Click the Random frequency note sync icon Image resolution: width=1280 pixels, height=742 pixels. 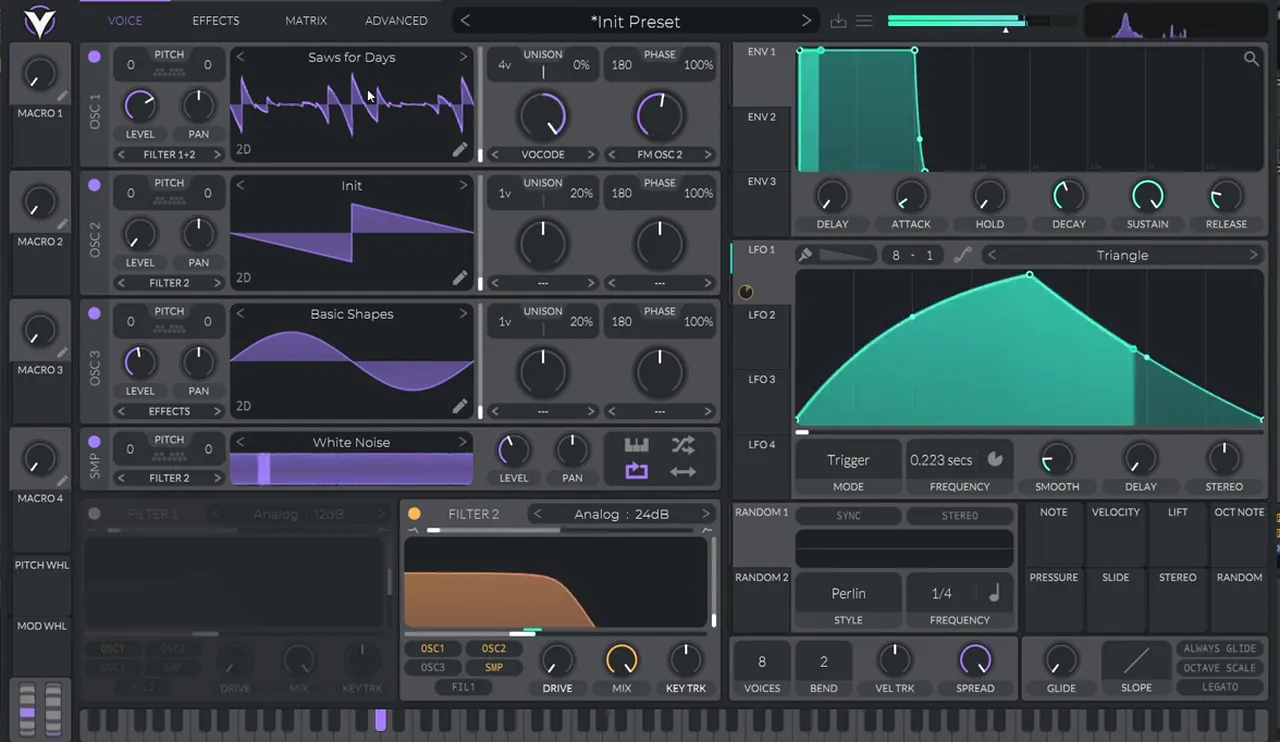pos(994,594)
